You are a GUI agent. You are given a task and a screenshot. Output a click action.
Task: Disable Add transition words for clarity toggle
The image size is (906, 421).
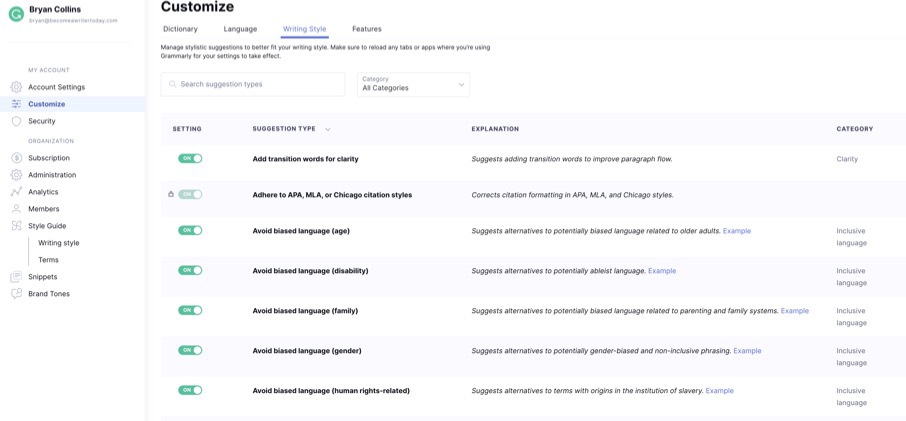click(x=190, y=158)
